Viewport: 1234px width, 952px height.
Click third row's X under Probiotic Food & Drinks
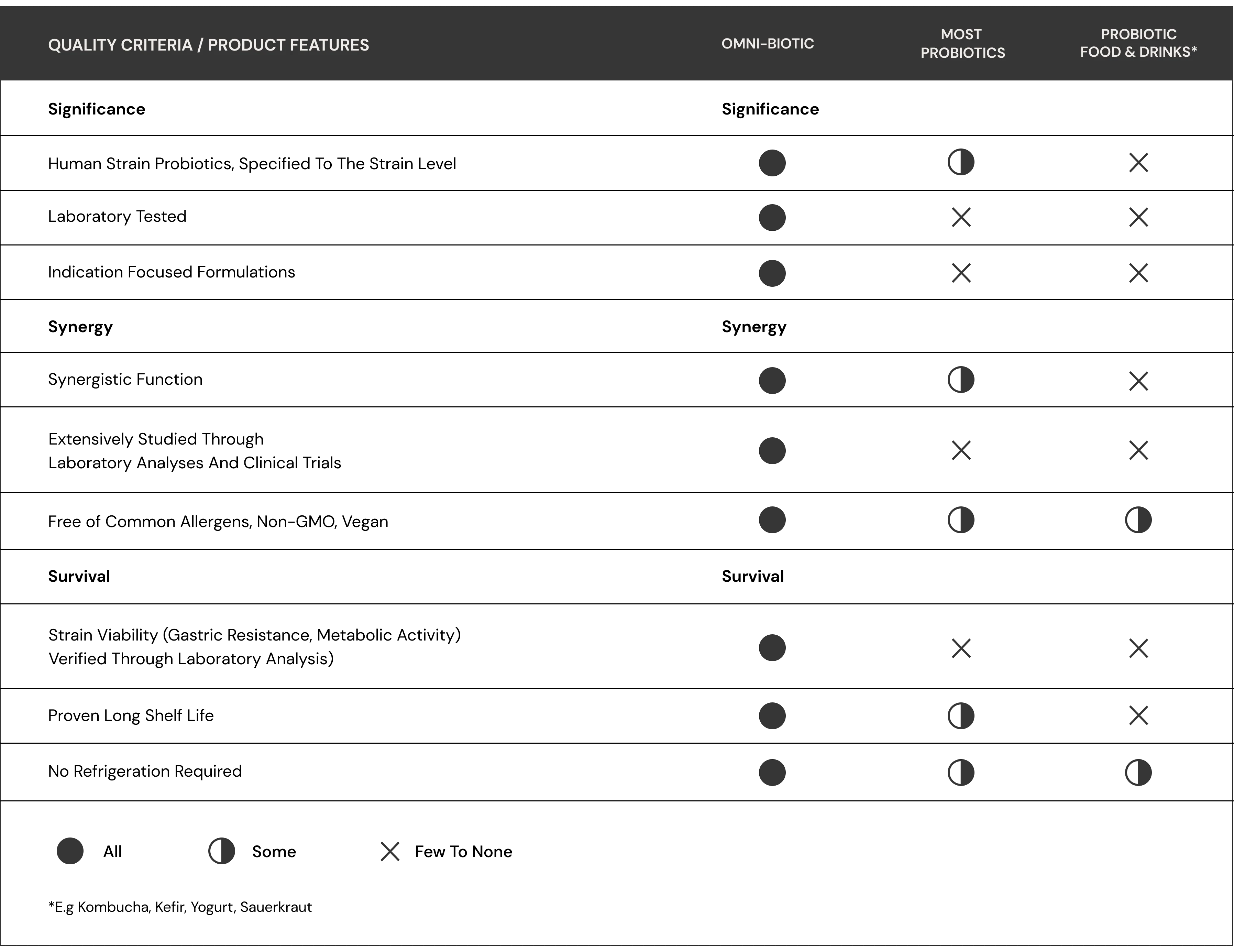click(1138, 272)
